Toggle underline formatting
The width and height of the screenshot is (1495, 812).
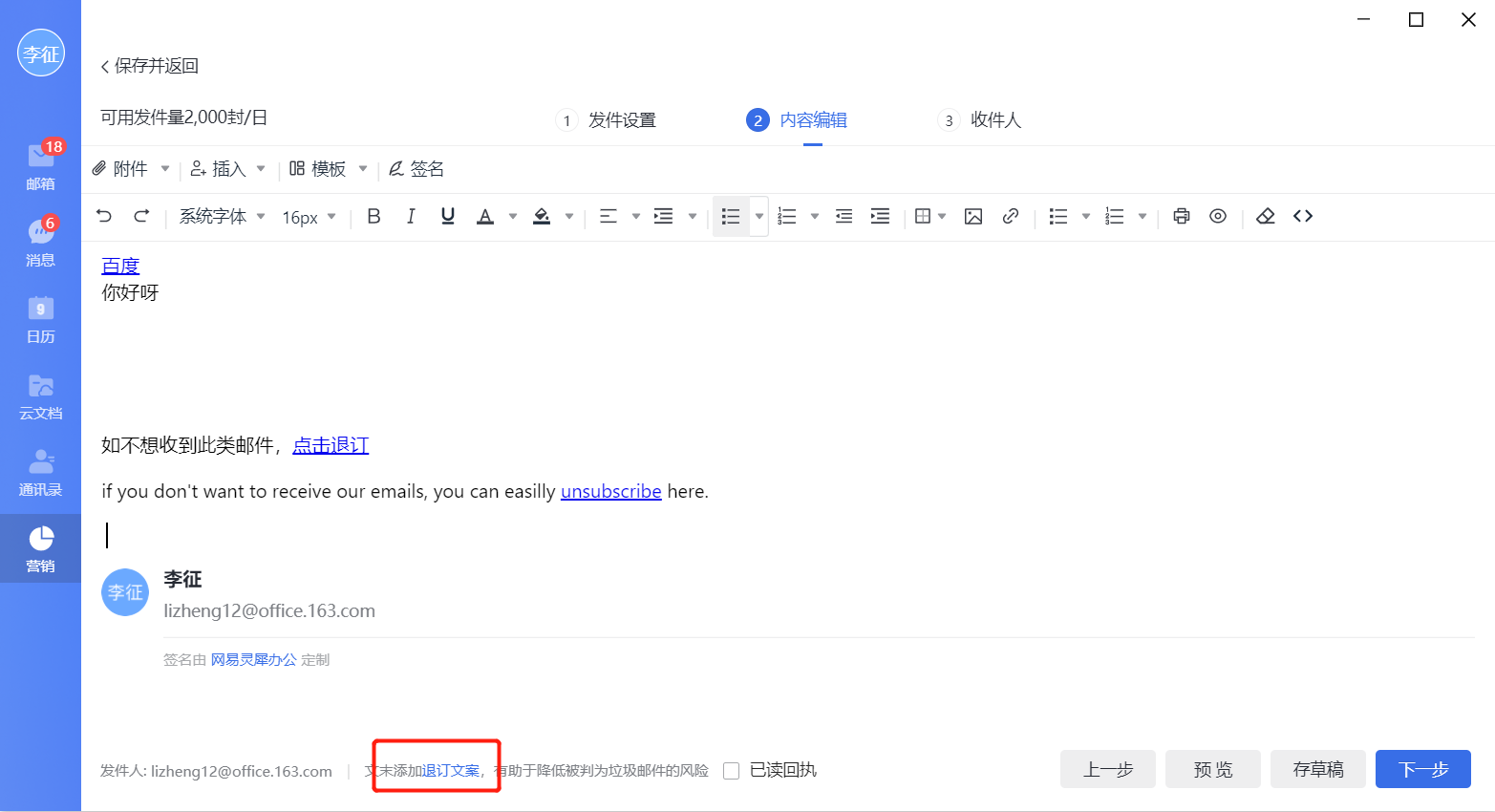tap(447, 216)
